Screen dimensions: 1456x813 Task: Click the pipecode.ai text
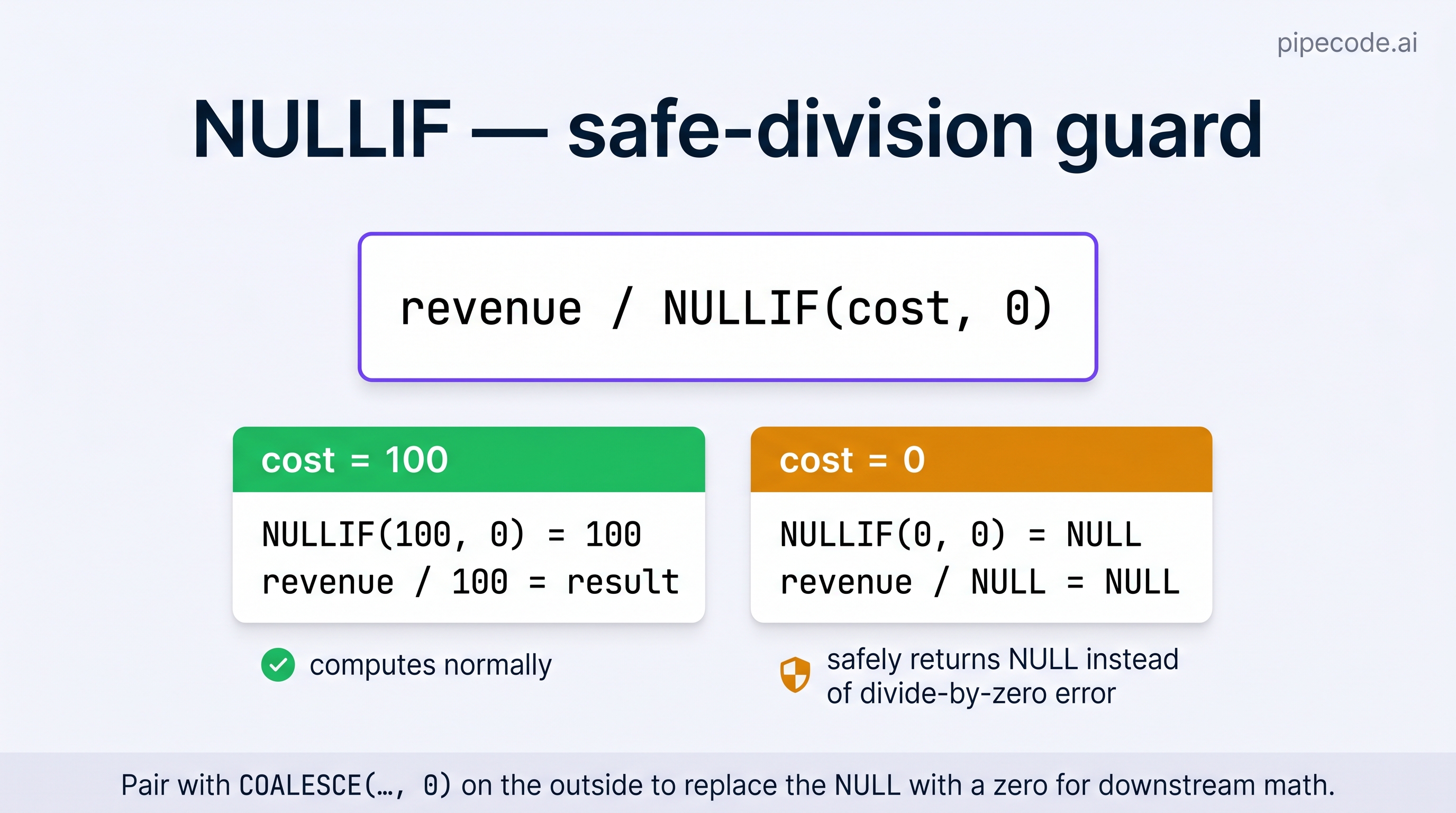click(1347, 43)
